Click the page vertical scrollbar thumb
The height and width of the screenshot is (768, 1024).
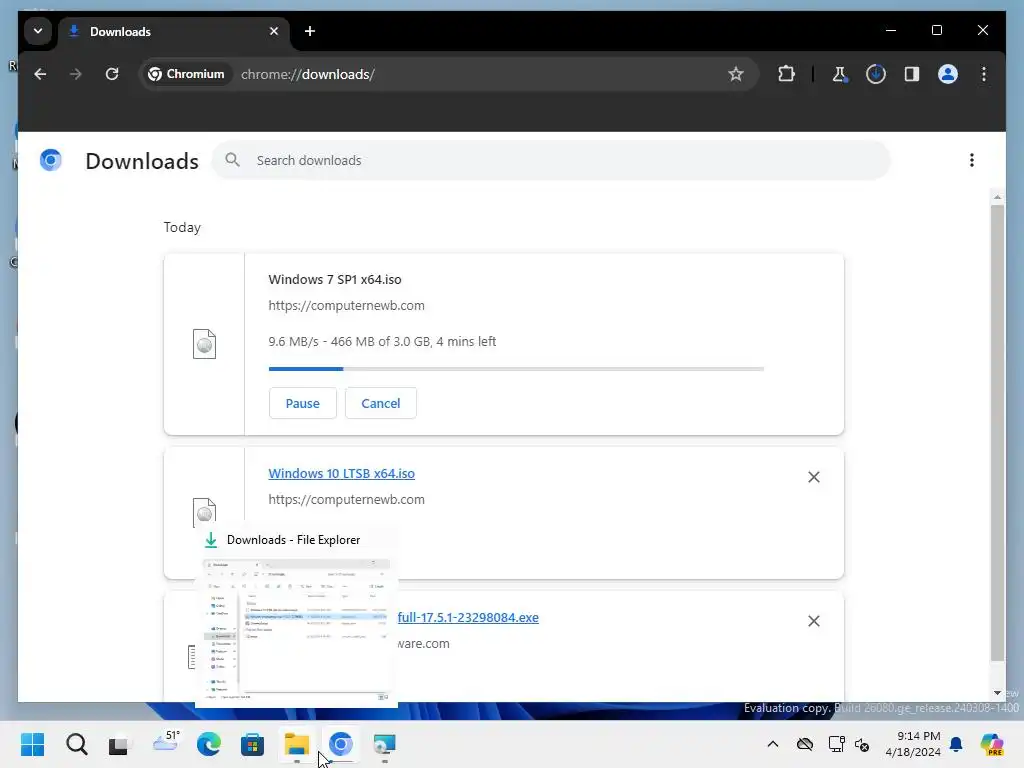point(997,432)
